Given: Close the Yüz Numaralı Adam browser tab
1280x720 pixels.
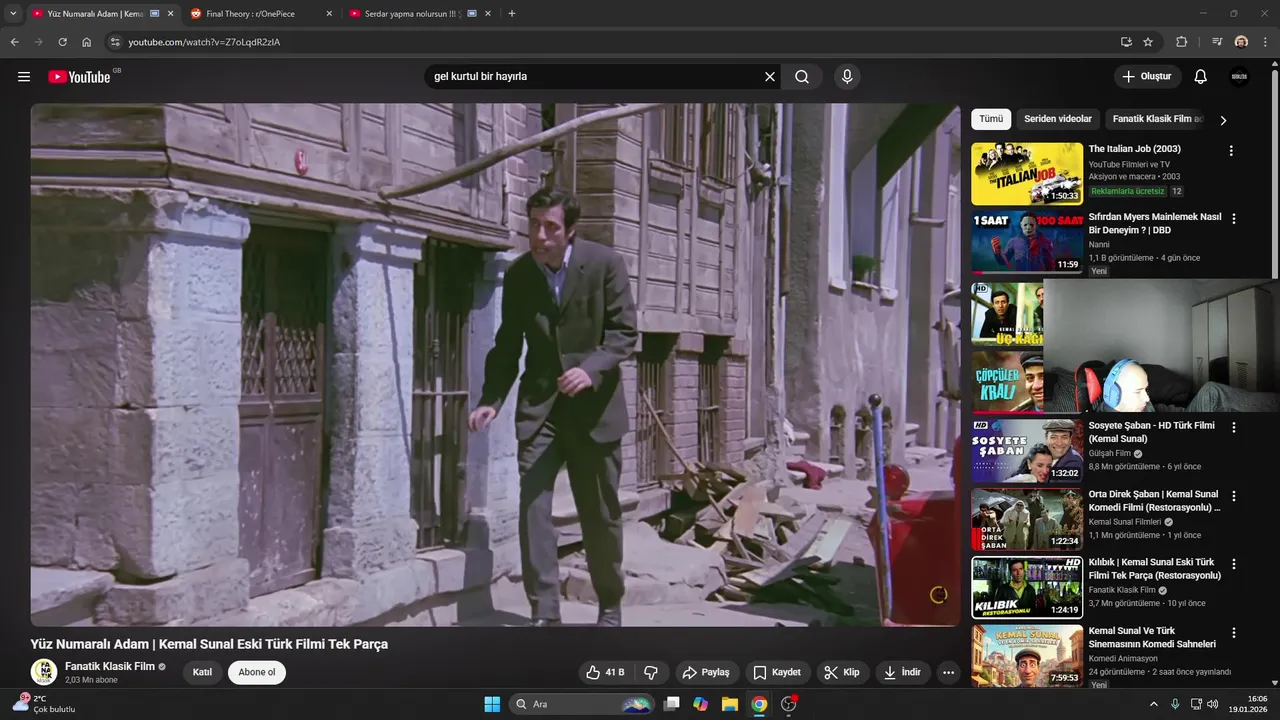Looking at the screenshot, I should [170, 14].
